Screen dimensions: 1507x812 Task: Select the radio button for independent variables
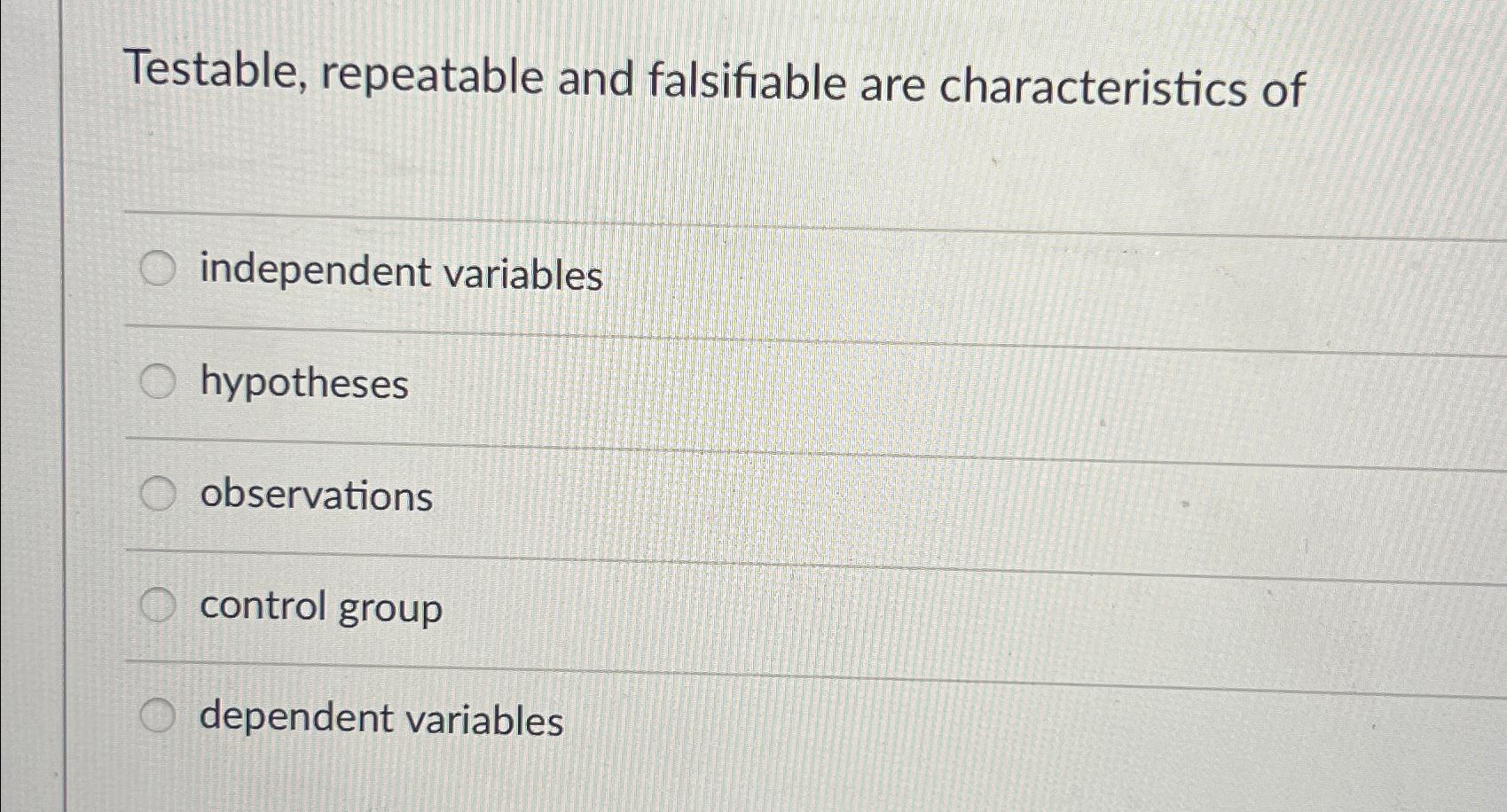[x=160, y=270]
